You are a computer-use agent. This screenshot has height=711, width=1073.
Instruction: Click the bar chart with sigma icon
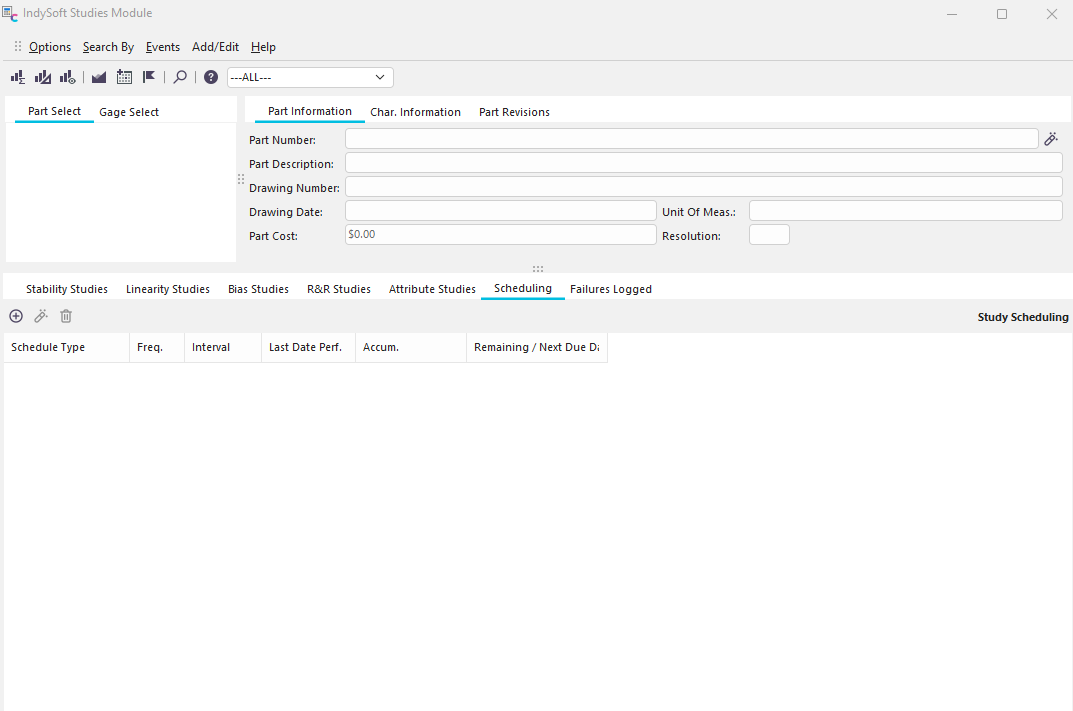pyautogui.click(x=18, y=77)
